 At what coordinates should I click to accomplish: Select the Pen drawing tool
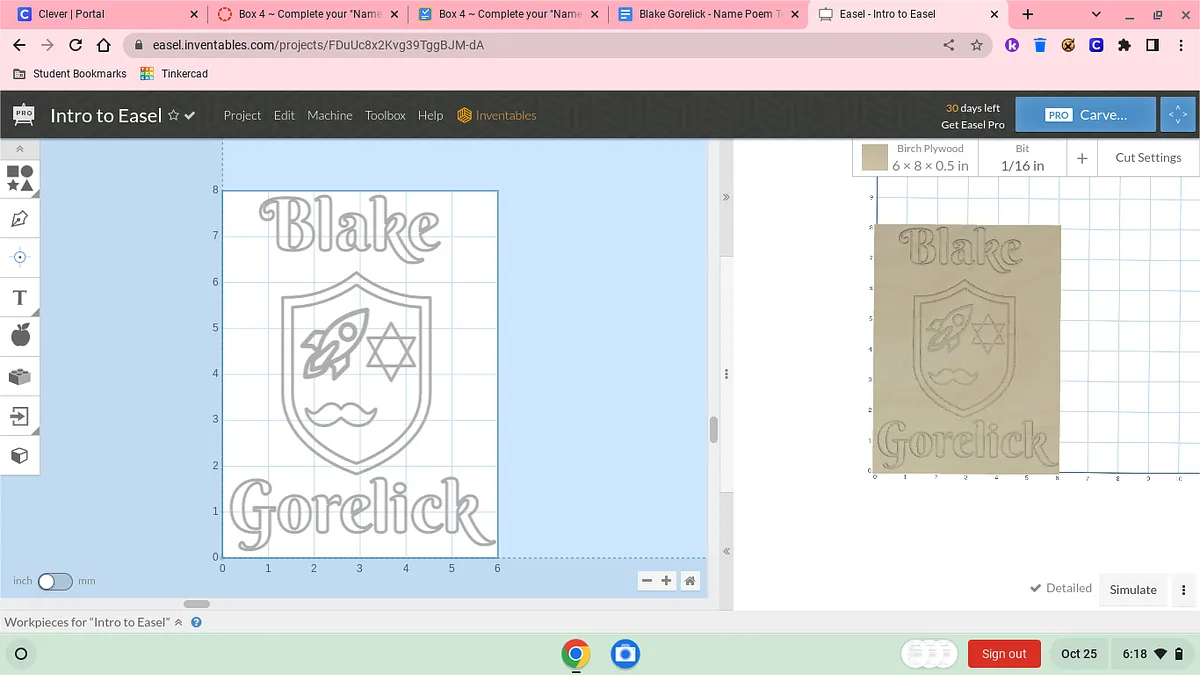(20, 218)
